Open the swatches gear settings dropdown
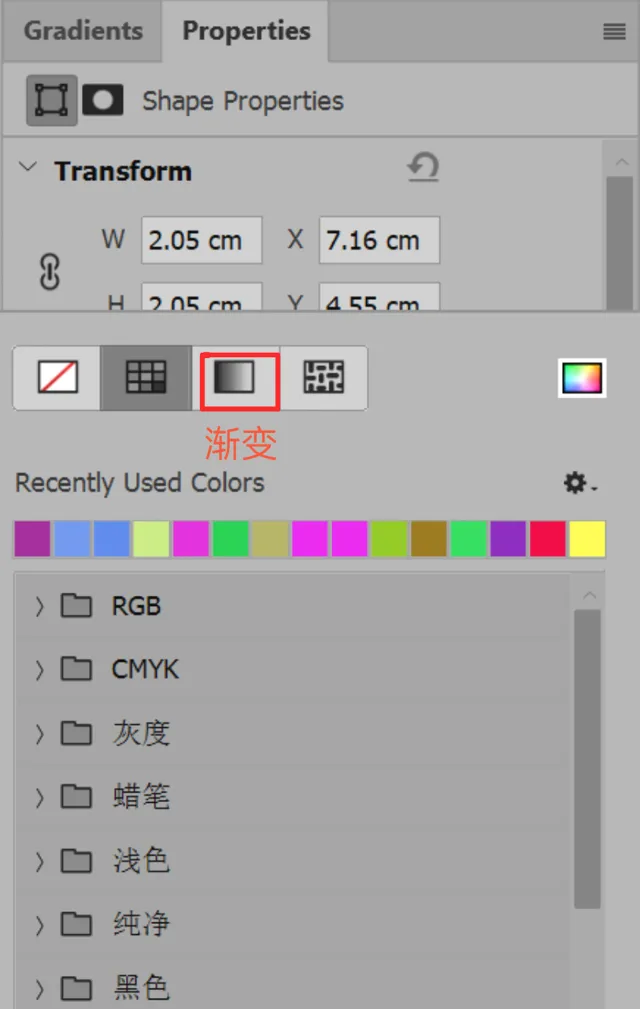The height and width of the screenshot is (1009, 640). pos(580,483)
